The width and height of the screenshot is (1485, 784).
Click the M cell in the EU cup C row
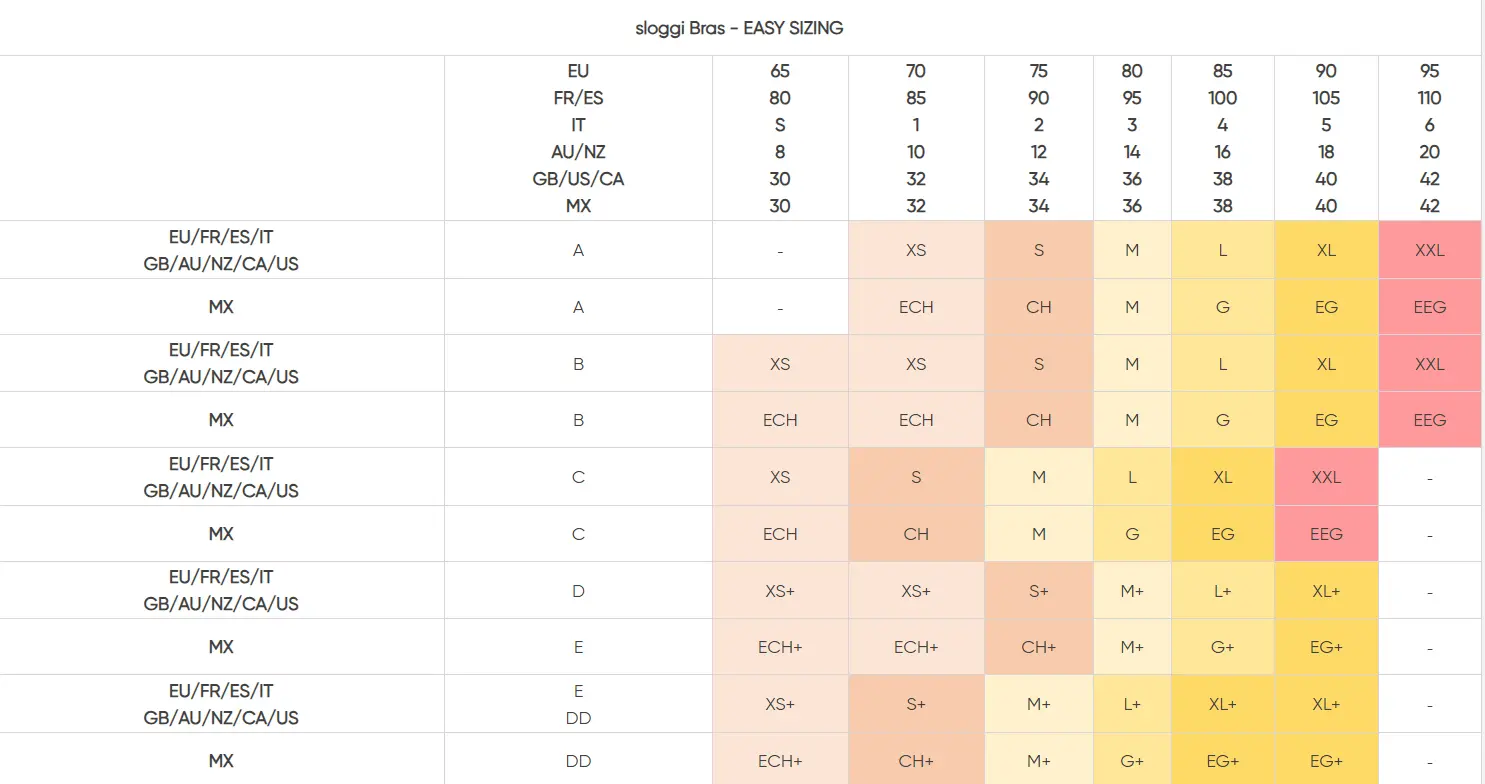pyautogui.click(x=1038, y=477)
